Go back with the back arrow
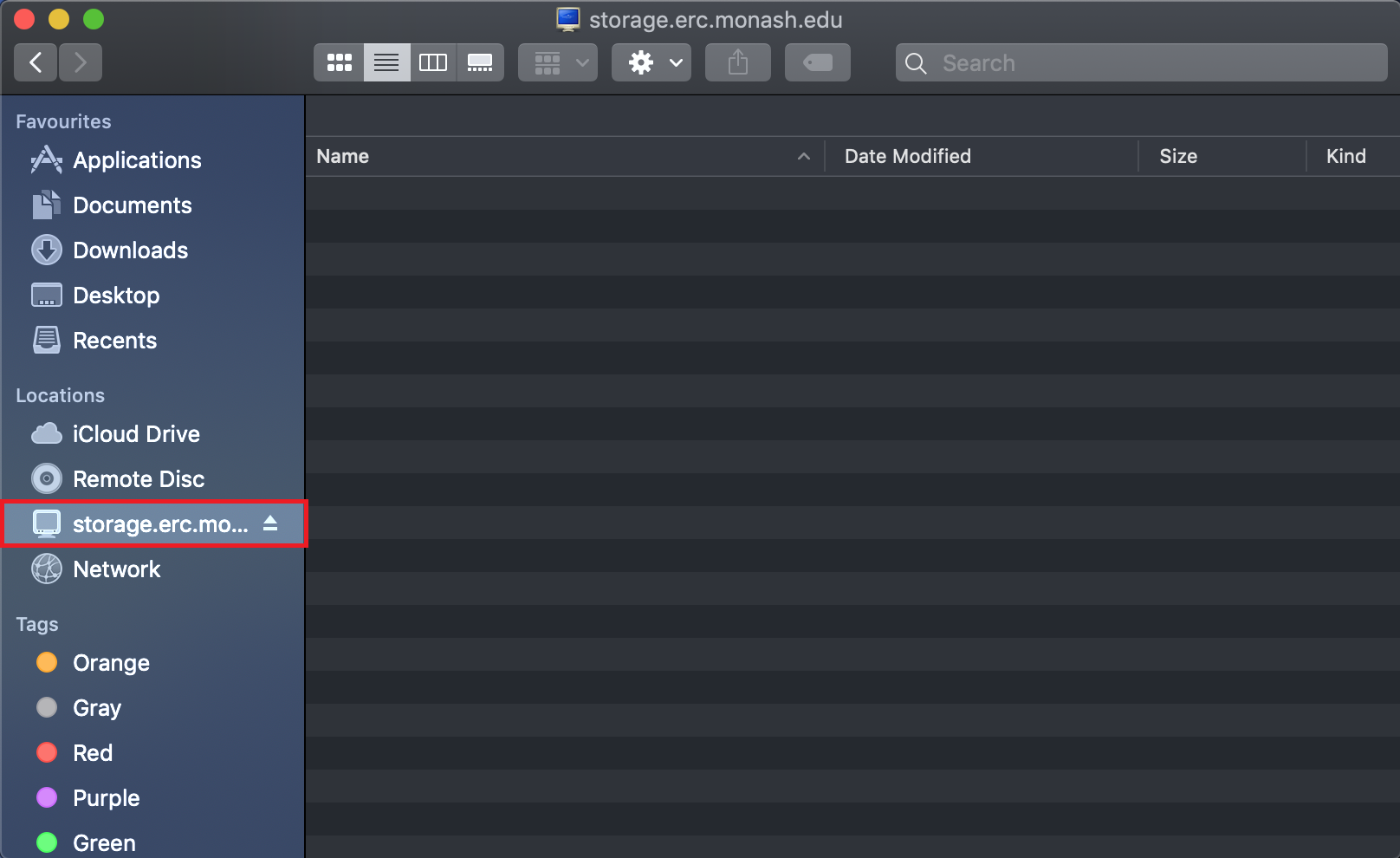 coord(36,62)
